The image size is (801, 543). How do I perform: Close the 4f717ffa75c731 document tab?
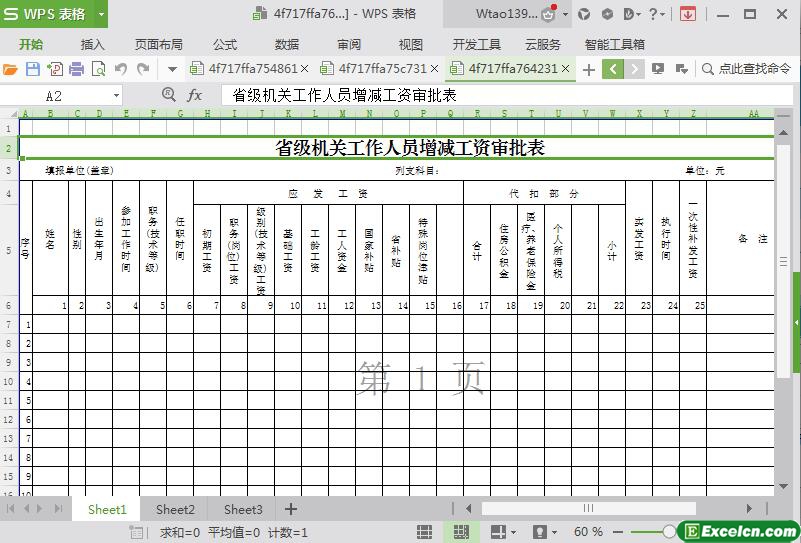click(x=434, y=68)
